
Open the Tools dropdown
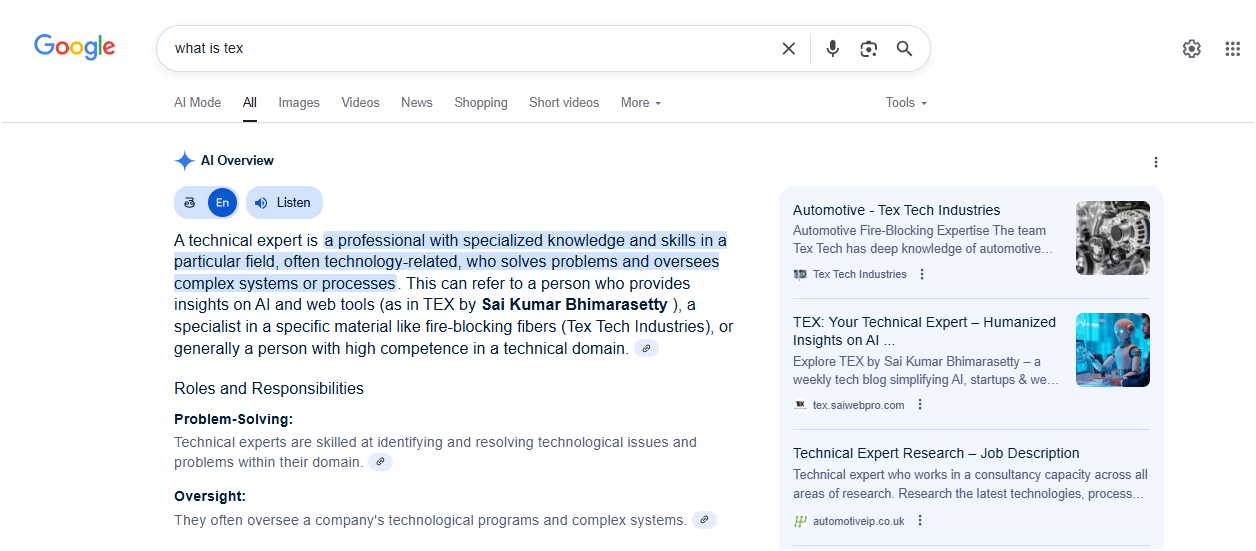tap(906, 103)
